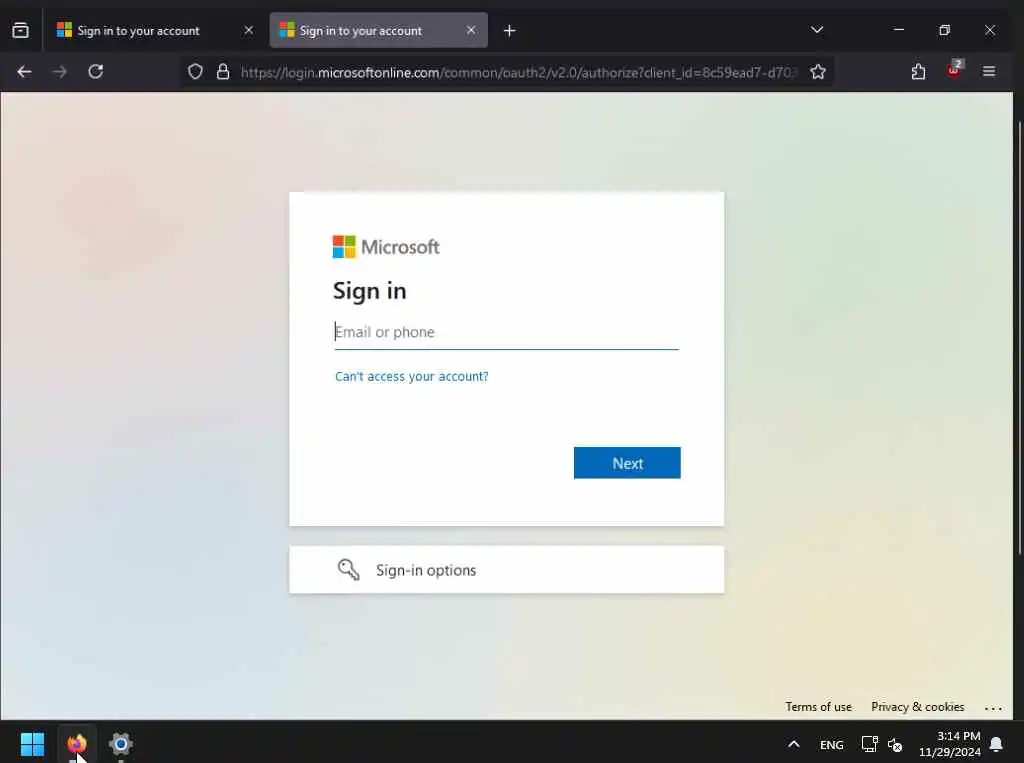Open the Extensions puzzle icon
Screen dimensions: 1024x763
point(918,72)
